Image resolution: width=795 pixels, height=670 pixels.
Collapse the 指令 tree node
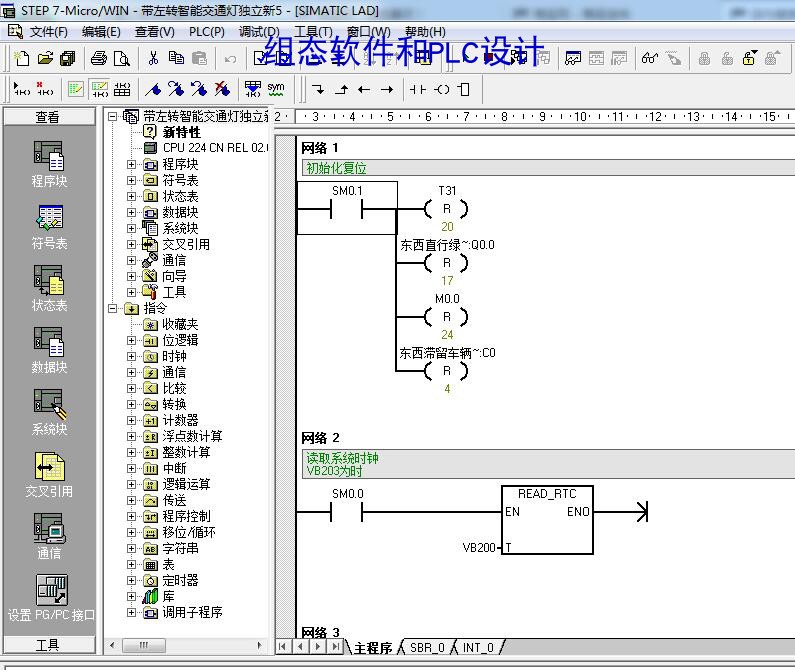coord(113,308)
